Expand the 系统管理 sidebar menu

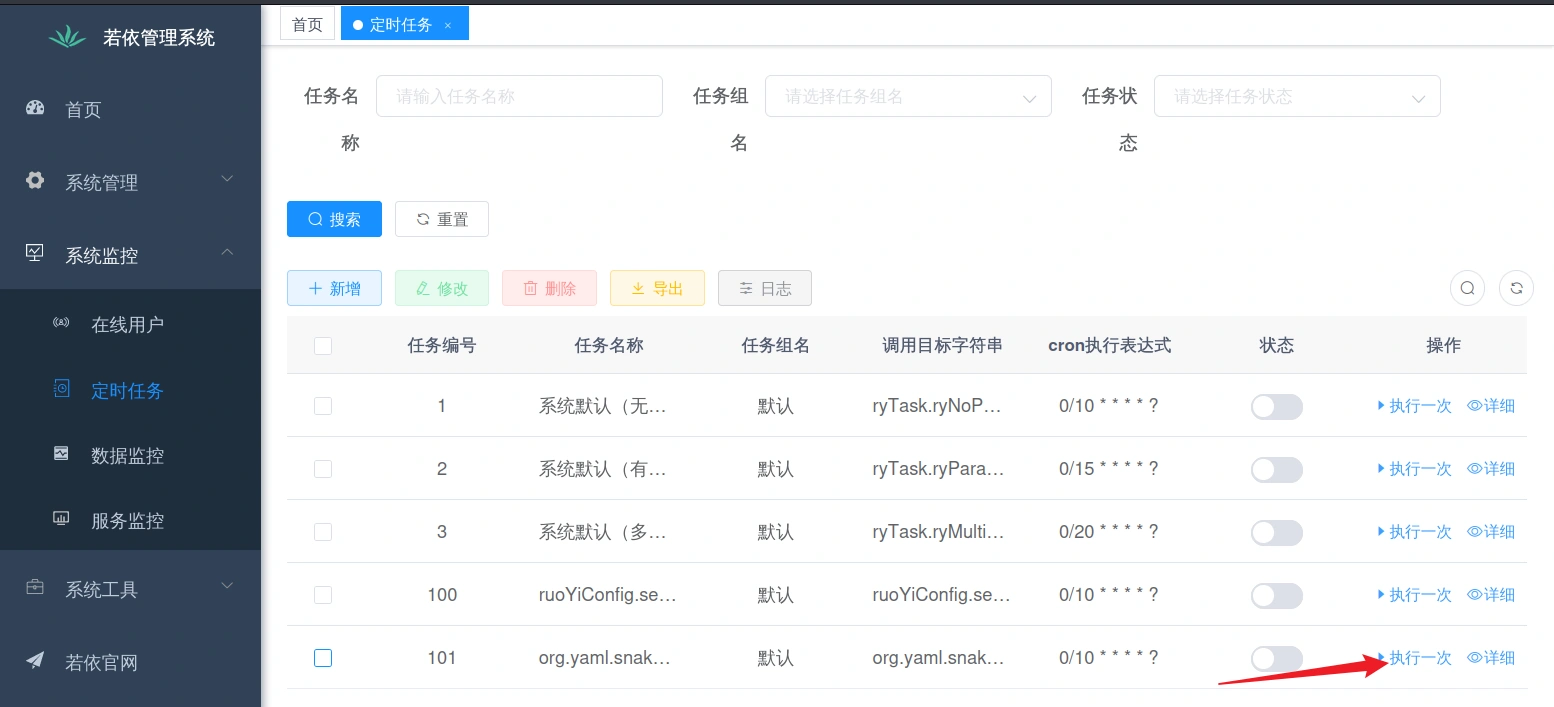(x=130, y=182)
